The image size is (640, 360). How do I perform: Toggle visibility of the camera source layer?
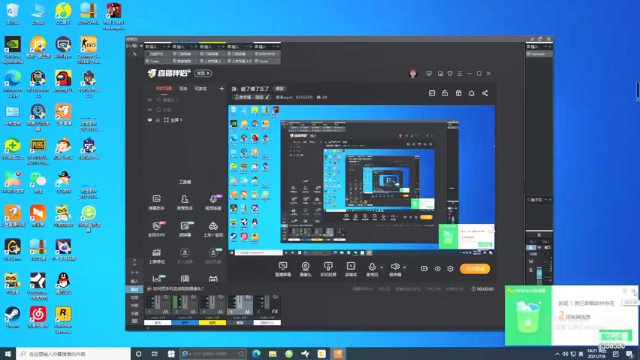pos(150,100)
